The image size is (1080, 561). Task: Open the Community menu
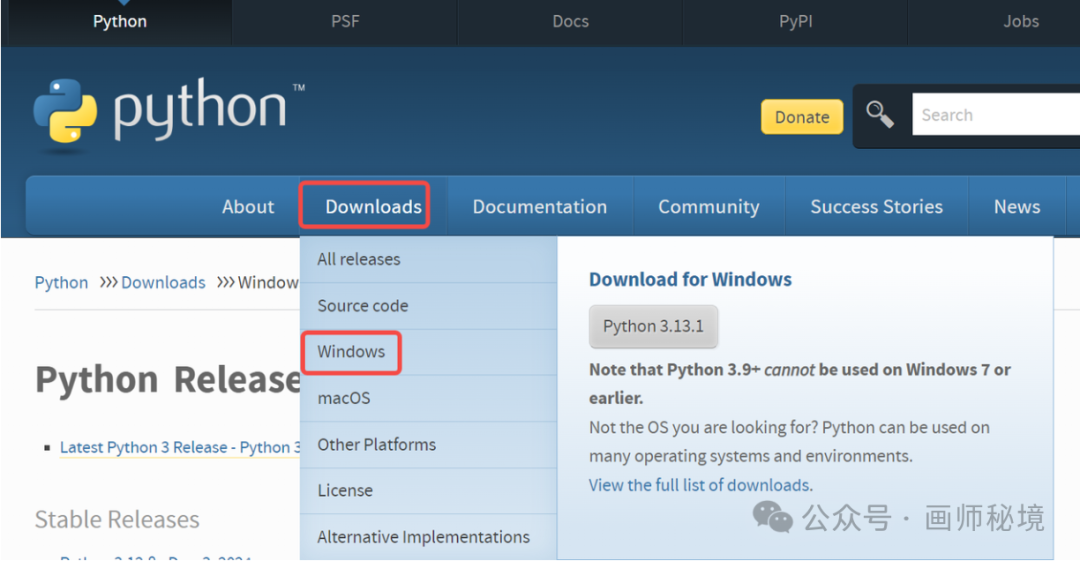(x=709, y=207)
